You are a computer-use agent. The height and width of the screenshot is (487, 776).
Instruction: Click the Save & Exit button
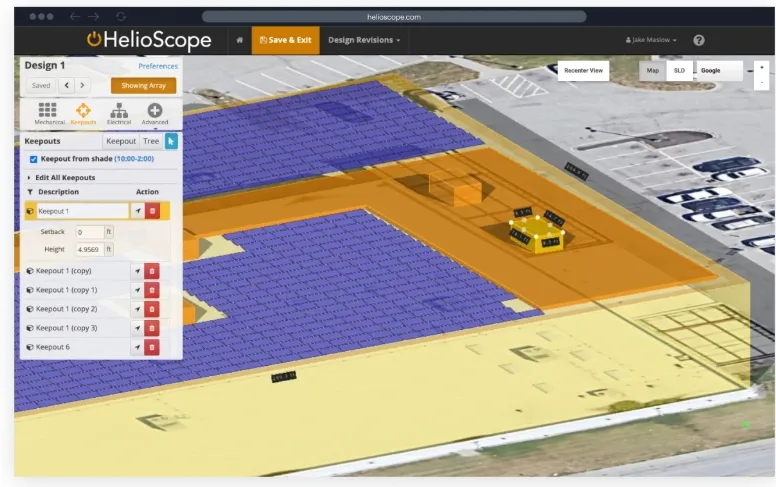285,40
